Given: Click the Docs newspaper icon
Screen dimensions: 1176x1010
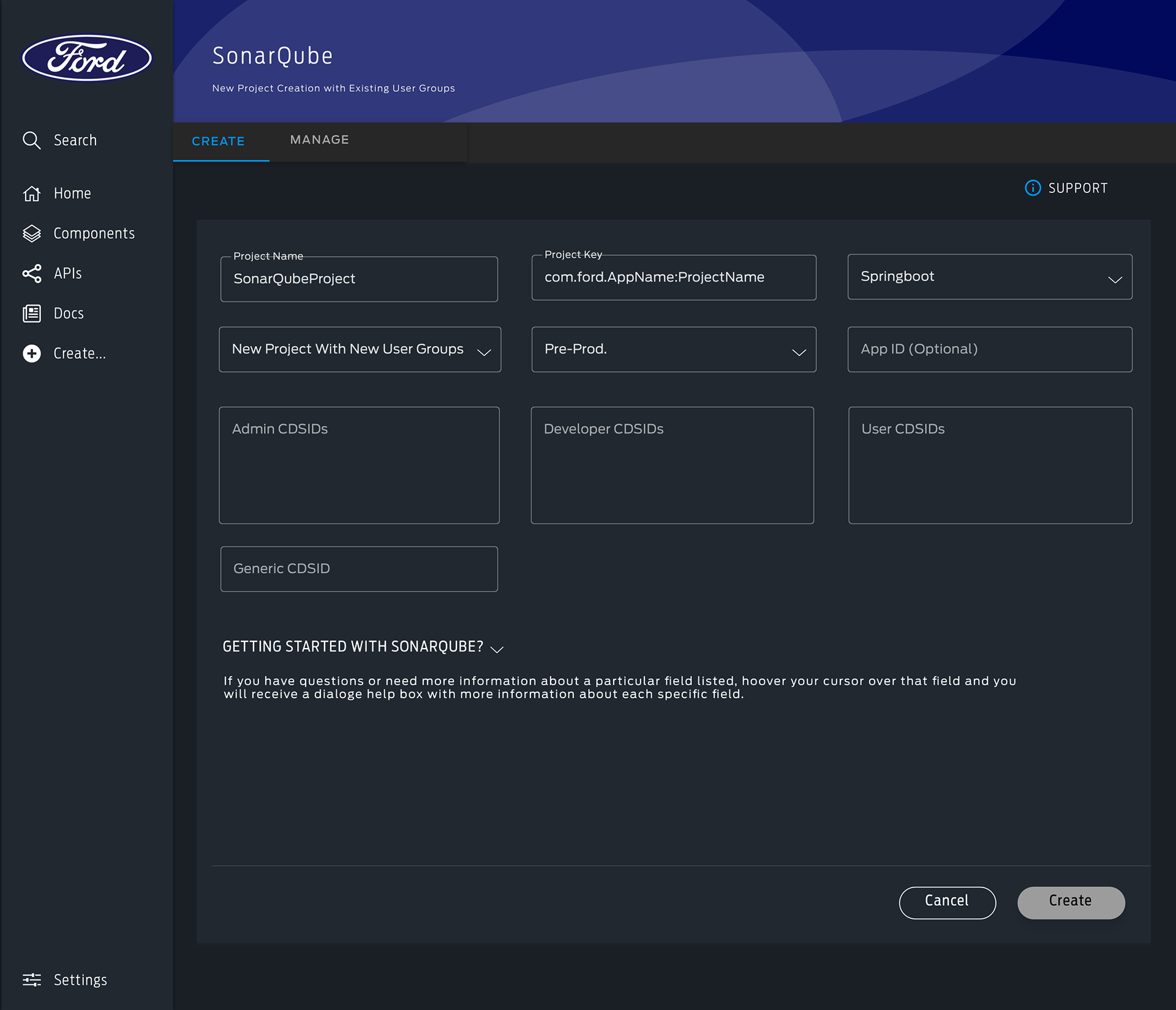Looking at the screenshot, I should pyautogui.click(x=31, y=314).
